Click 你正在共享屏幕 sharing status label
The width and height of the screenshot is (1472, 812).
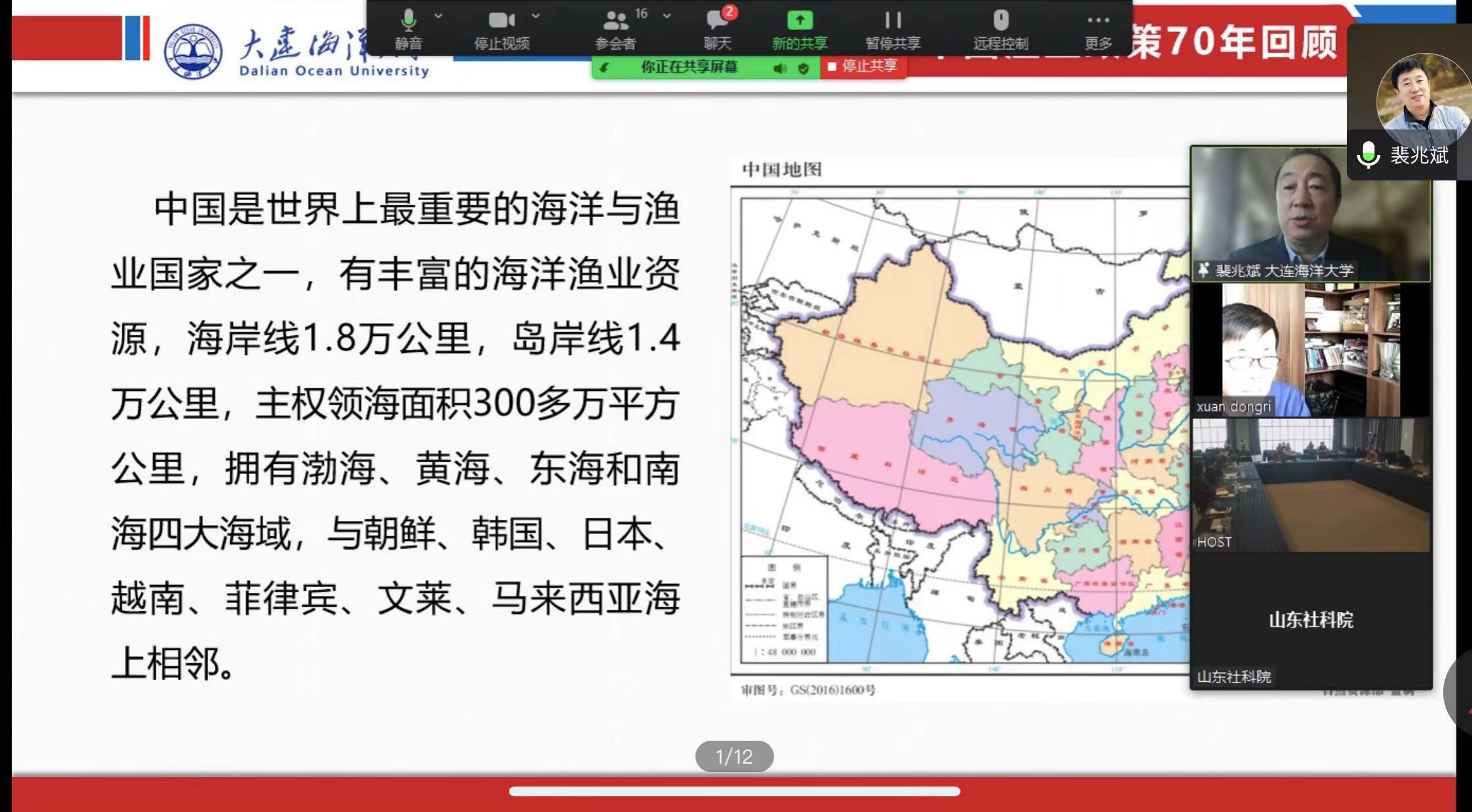click(x=689, y=67)
